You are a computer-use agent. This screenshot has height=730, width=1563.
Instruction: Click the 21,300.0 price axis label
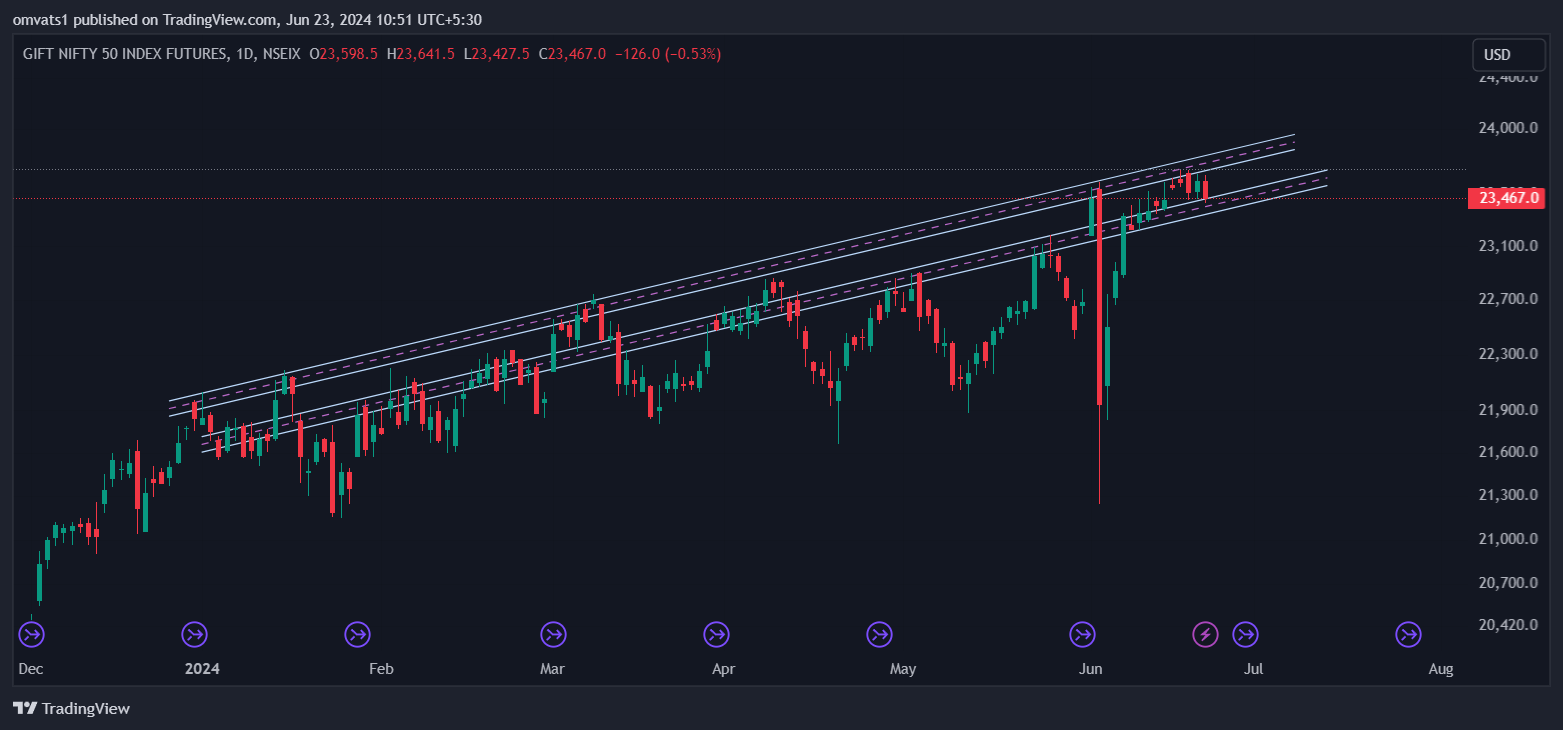[1508, 495]
